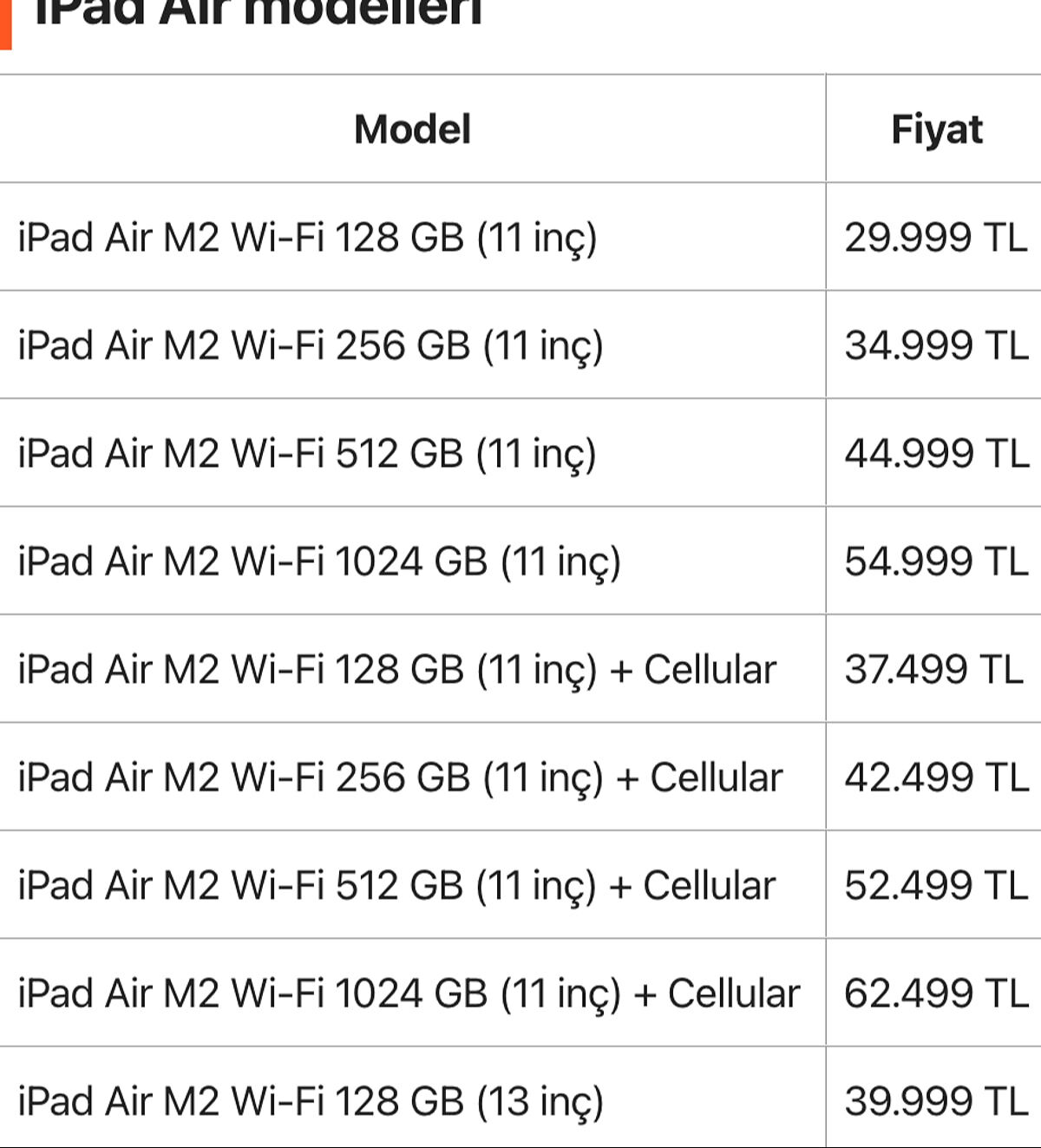Click the 52.499 TL price cell
The image size is (1041, 1148).
tap(936, 885)
